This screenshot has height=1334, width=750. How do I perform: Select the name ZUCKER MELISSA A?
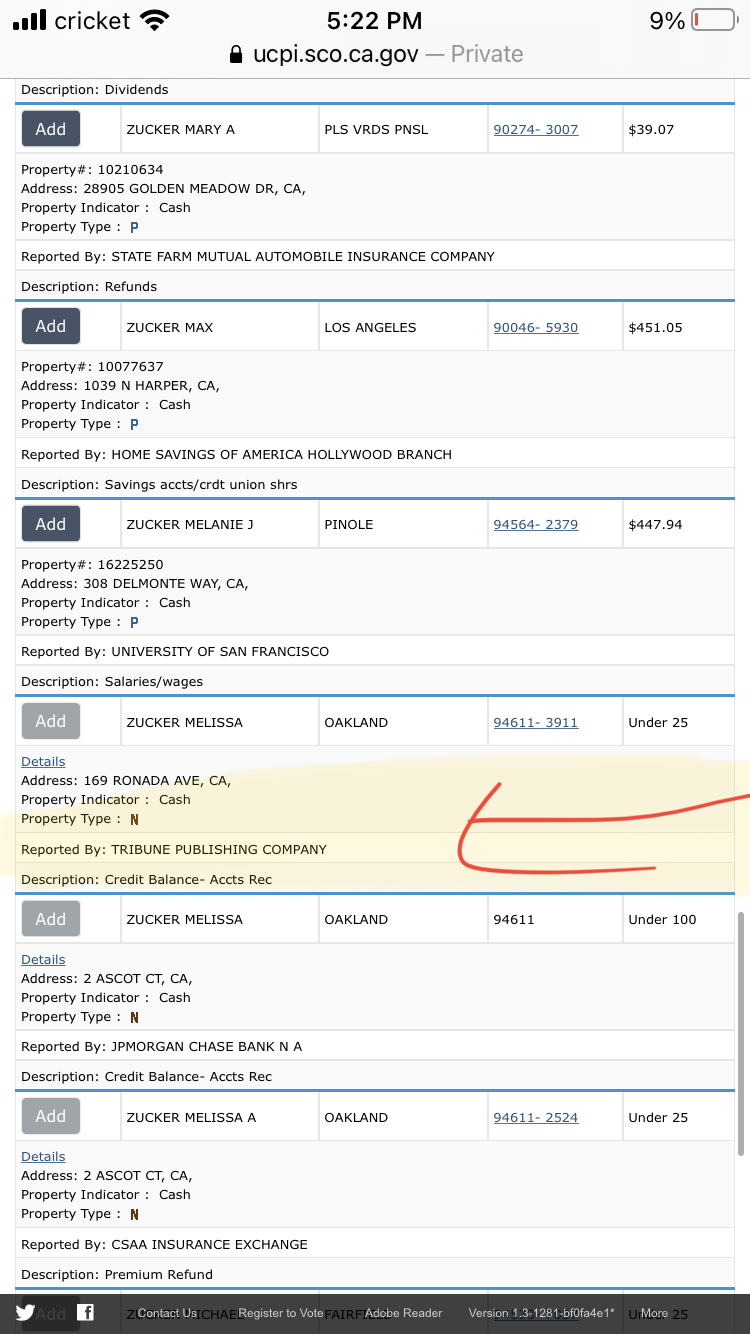tap(191, 1117)
